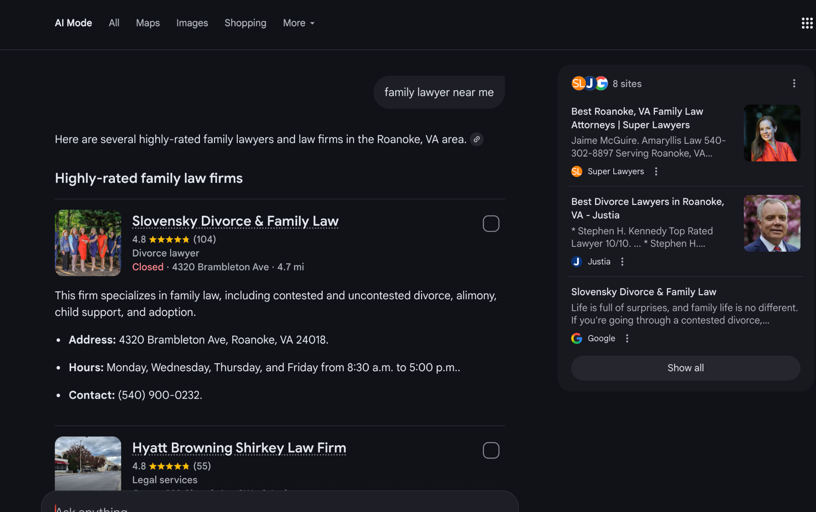
Task: Open more options next to Super Lawyers
Action: tap(656, 172)
